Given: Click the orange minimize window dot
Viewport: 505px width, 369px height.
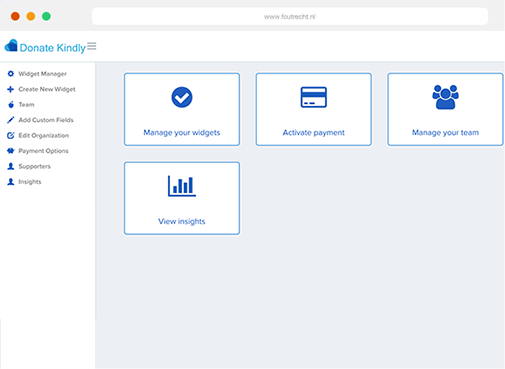Looking at the screenshot, I should pyautogui.click(x=31, y=16).
